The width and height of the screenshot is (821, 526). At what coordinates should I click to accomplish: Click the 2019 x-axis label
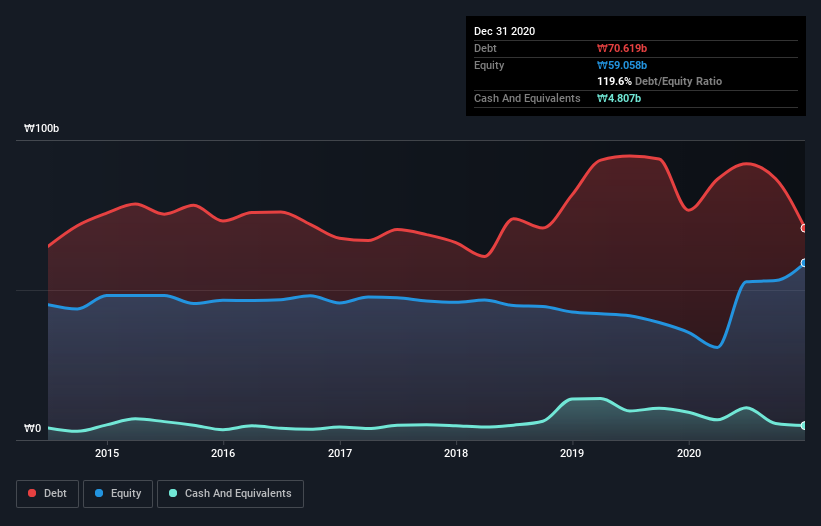click(572, 453)
